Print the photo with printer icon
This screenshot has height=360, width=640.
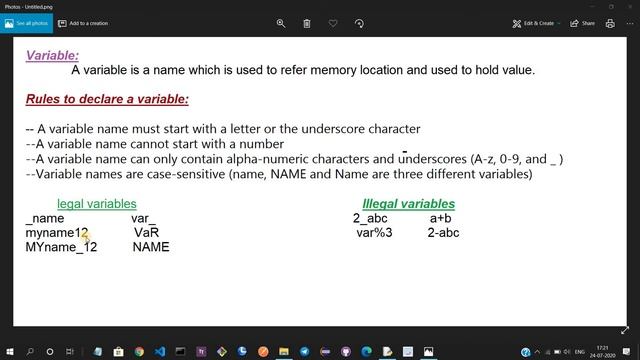[610, 23]
